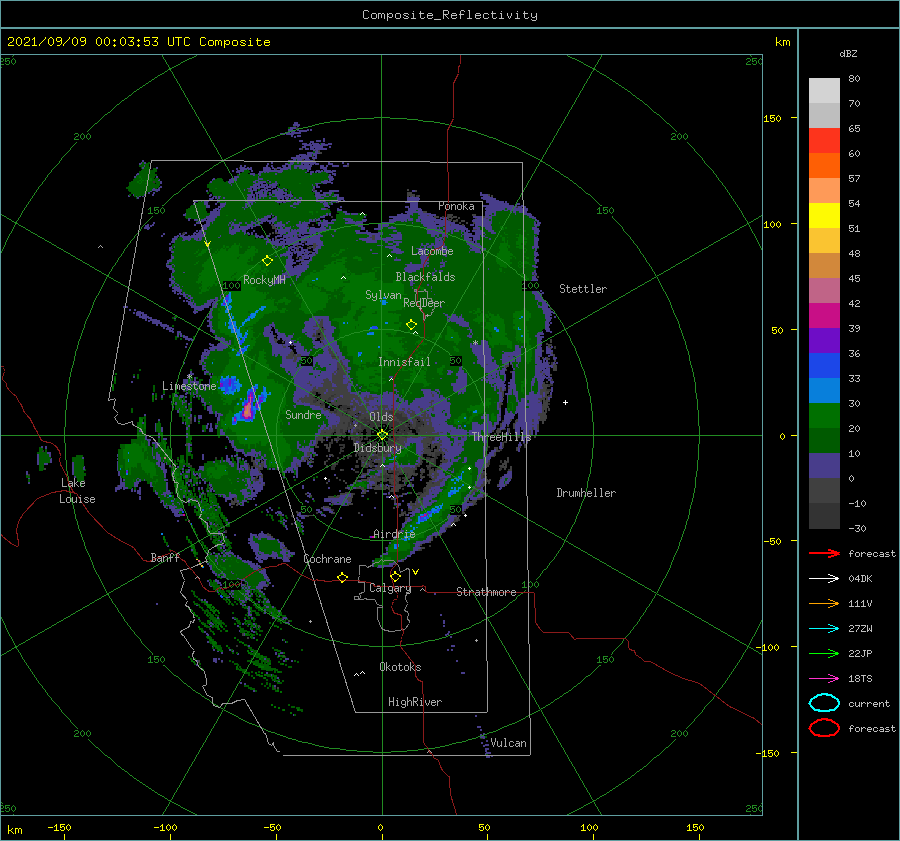Viewport: 900px width, 841px height.
Task: Click the blue rain band northeast of Airdrie
Action: click(430, 513)
